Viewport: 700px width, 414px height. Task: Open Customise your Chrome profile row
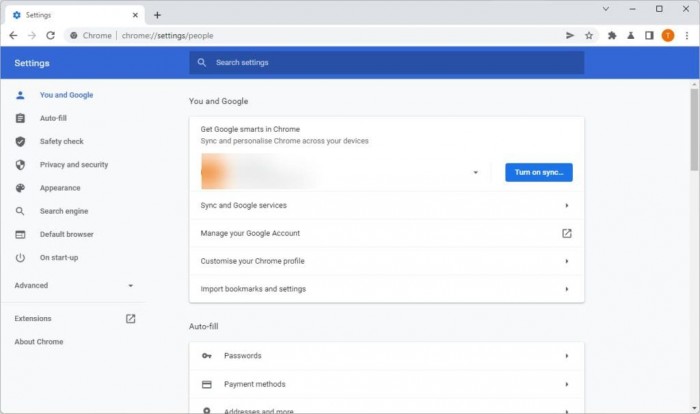[x=385, y=261]
